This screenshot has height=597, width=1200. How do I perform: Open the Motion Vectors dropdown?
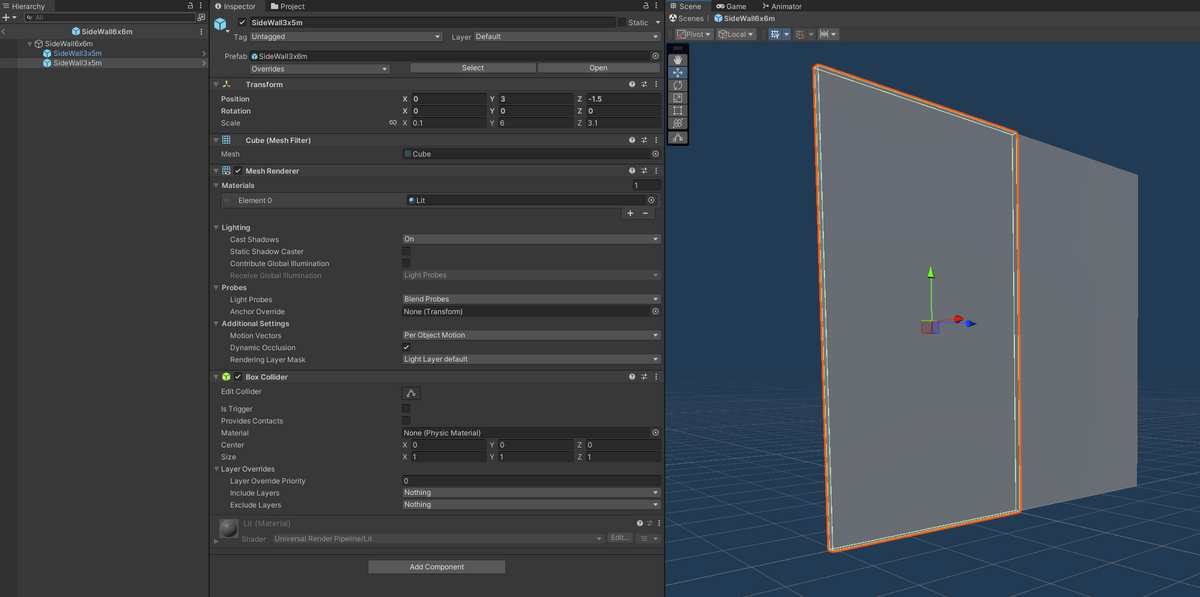pyautogui.click(x=531, y=336)
